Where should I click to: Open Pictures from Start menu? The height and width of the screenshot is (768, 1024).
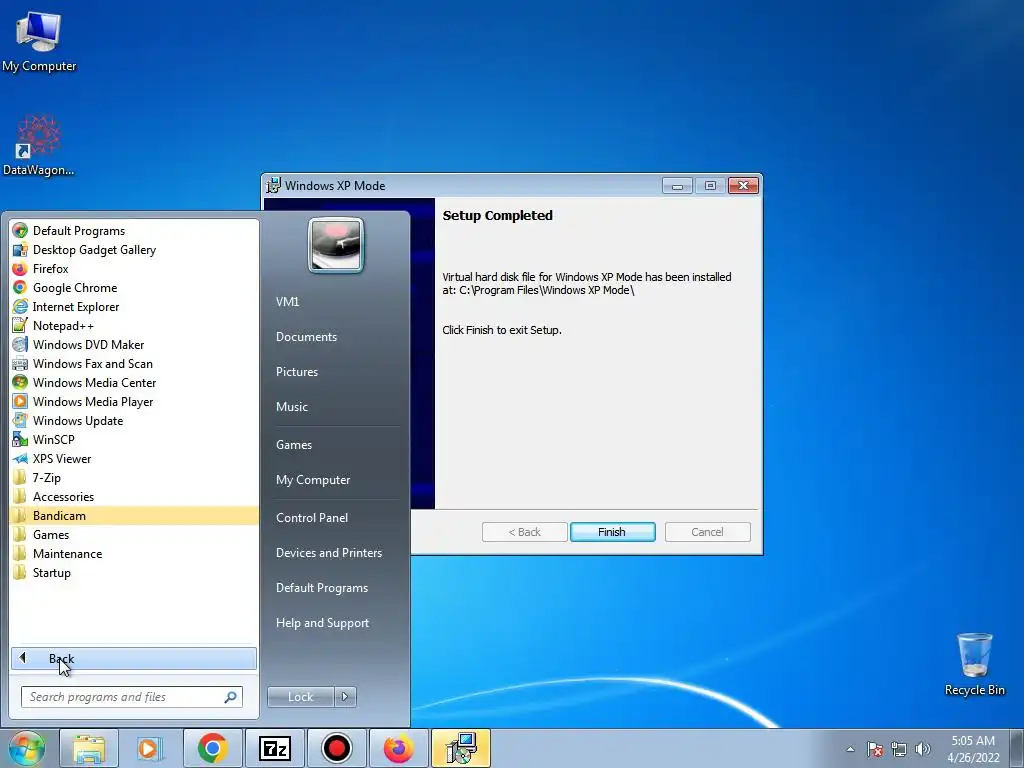point(296,372)
